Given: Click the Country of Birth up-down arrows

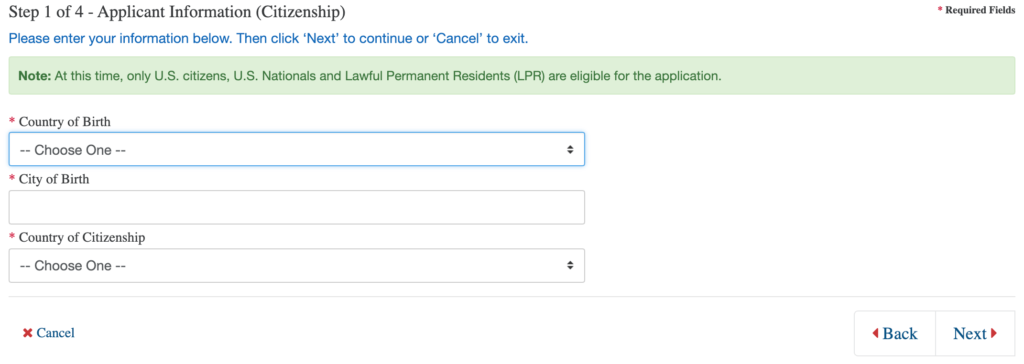Looking at the screenshot, I should click(570, 150).
